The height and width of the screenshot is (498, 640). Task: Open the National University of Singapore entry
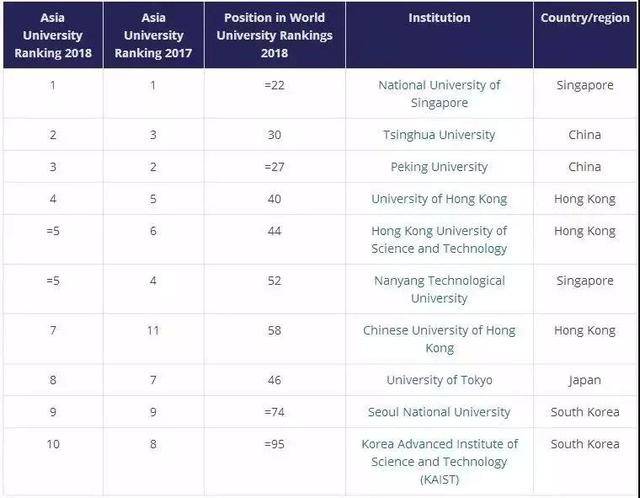click(439, 94)
